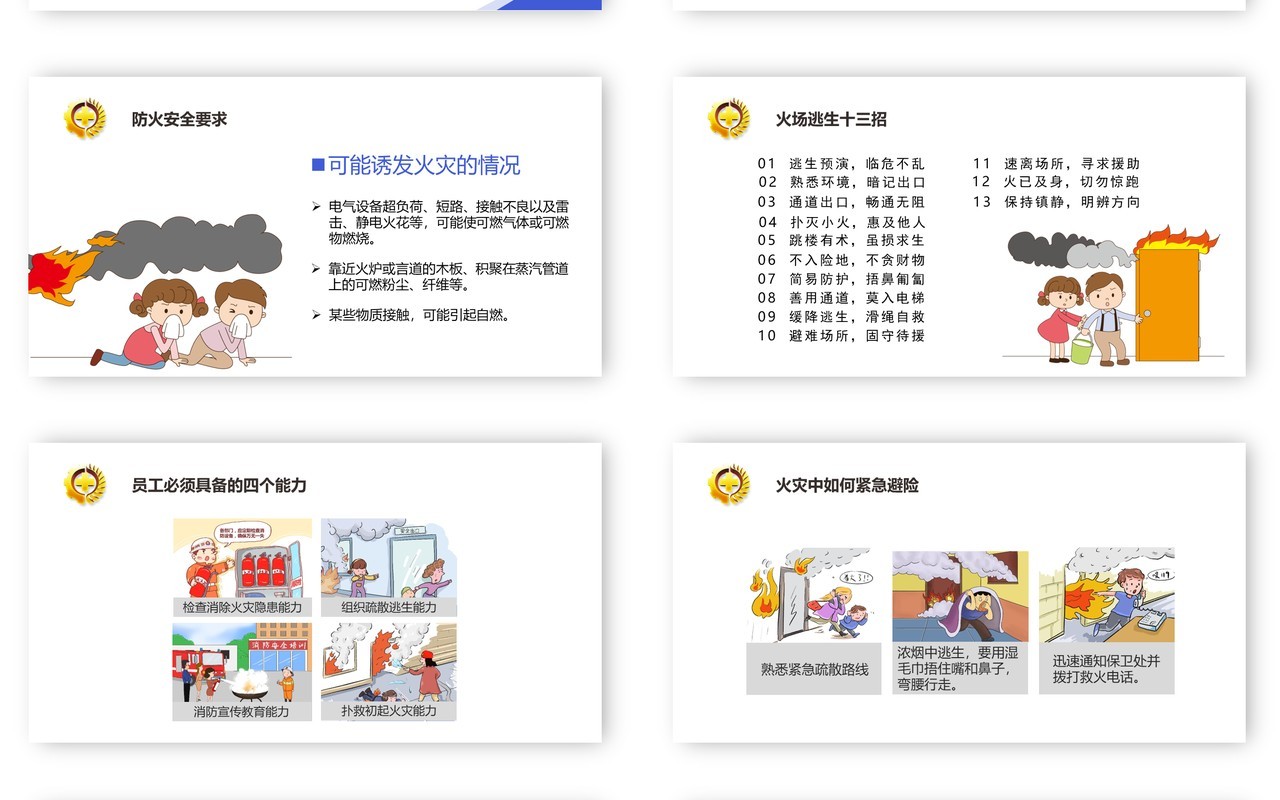Click the fire emblem beside 防火安全要求 title
The image size is (1280, 800).
tap(85, 118)
